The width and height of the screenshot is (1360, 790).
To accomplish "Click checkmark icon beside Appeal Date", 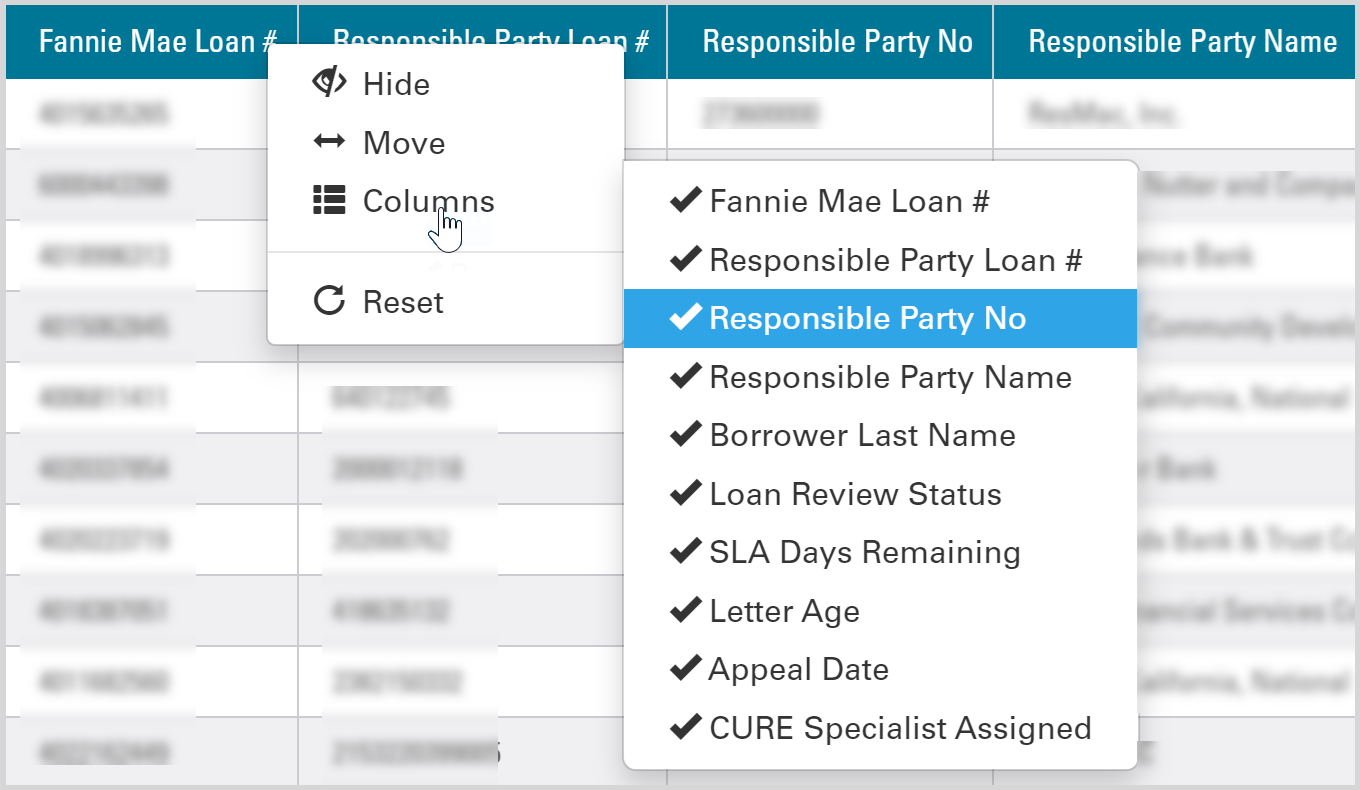I will pyautogui.click(x=685, y=668).
